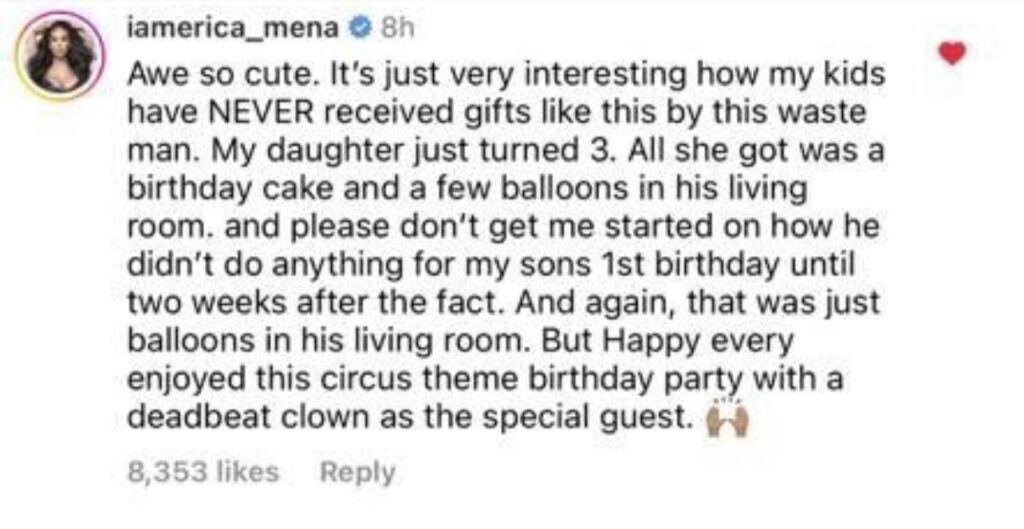Unlike the comment with the red heart

coord(952,54)
